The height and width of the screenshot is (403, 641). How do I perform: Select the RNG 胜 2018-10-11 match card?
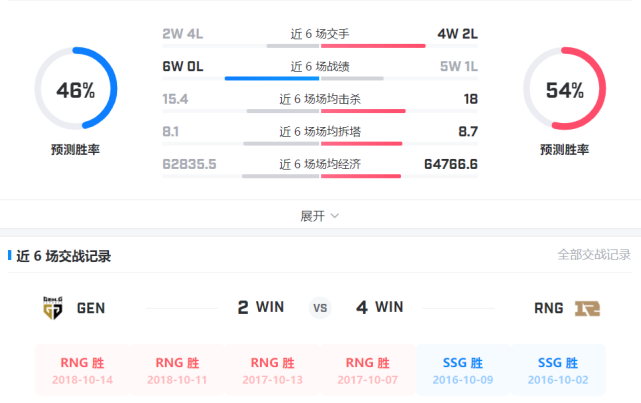(x=177, y=371)
